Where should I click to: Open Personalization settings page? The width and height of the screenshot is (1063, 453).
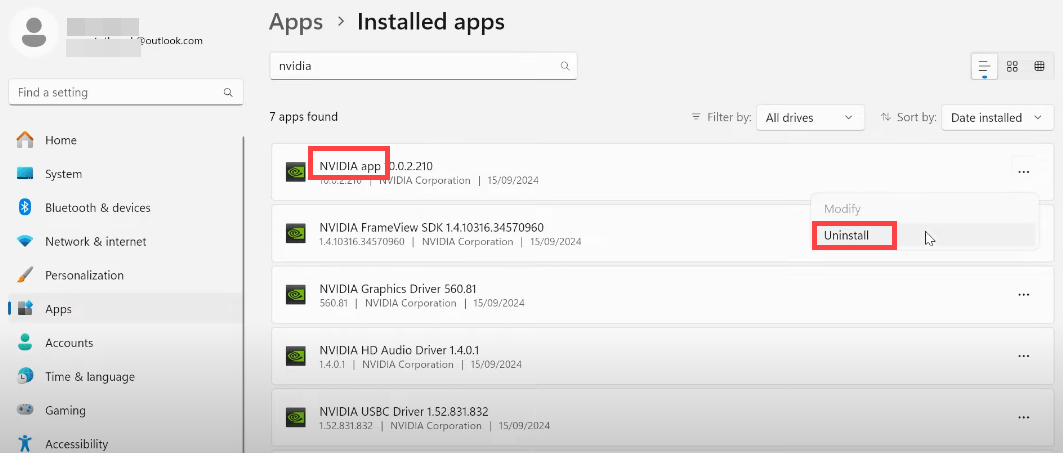(84, 275)
